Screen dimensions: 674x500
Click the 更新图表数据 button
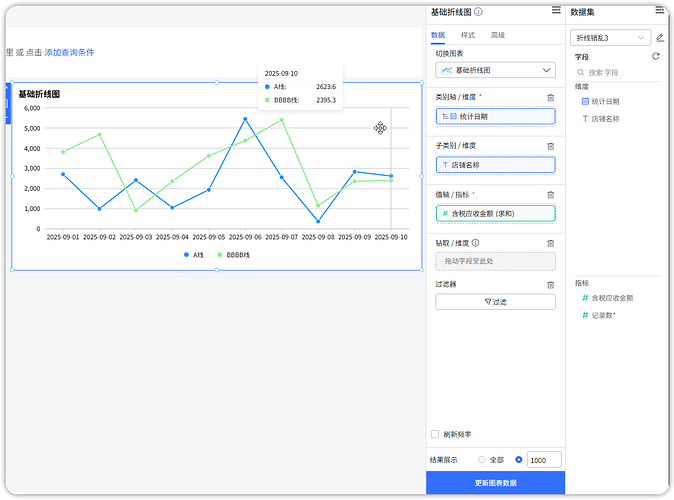coord(495,483)
